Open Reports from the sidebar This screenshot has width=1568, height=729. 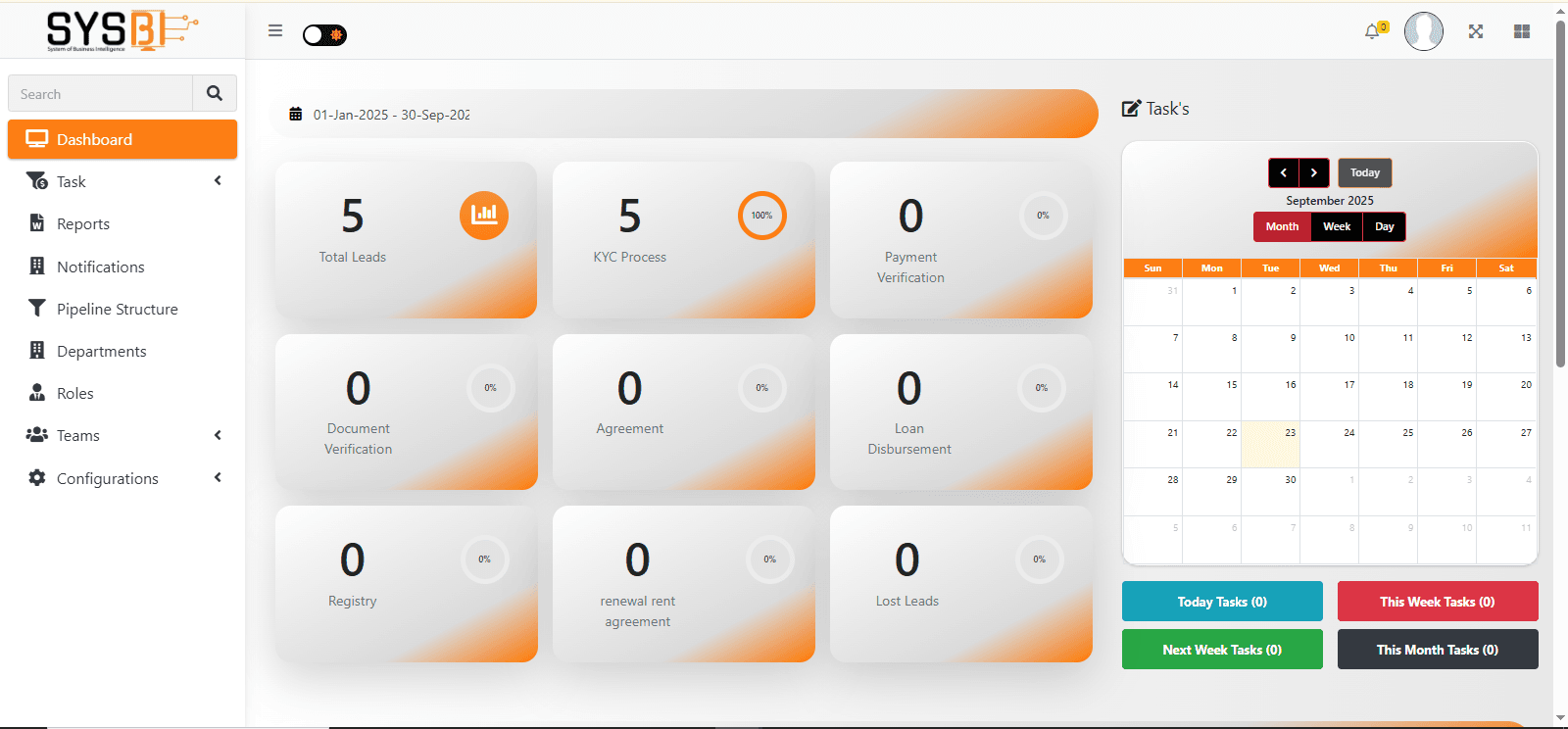coord(83,224)
